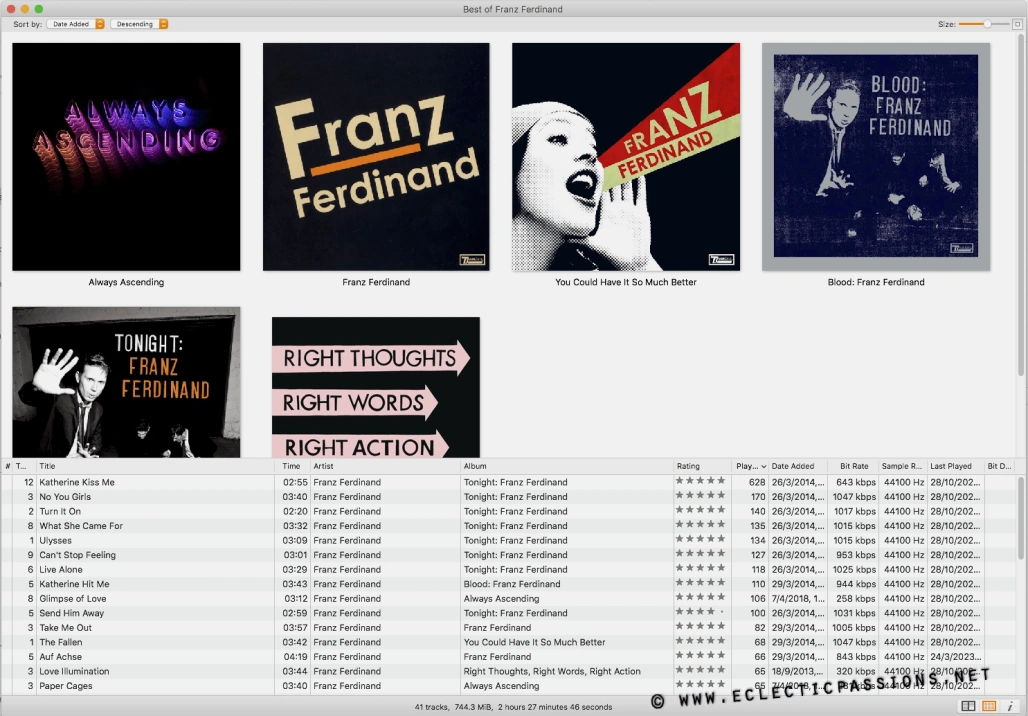Switch to split two-pane view icon

pyautogui.click(x=968, y=706)
